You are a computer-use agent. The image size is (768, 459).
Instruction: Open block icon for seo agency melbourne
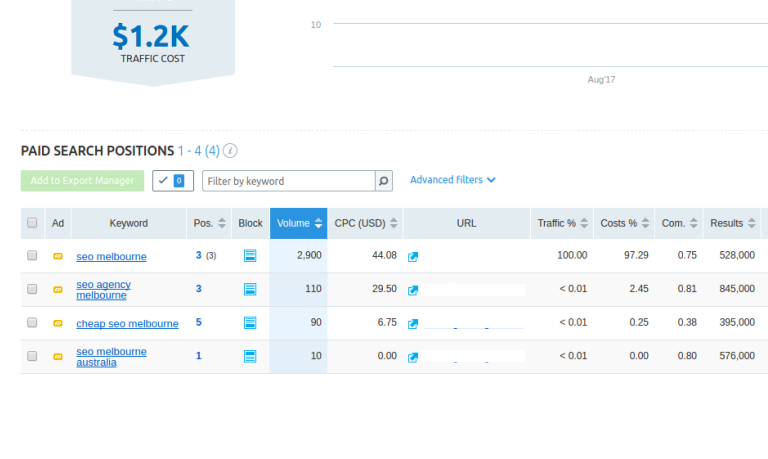pos(250,289)
